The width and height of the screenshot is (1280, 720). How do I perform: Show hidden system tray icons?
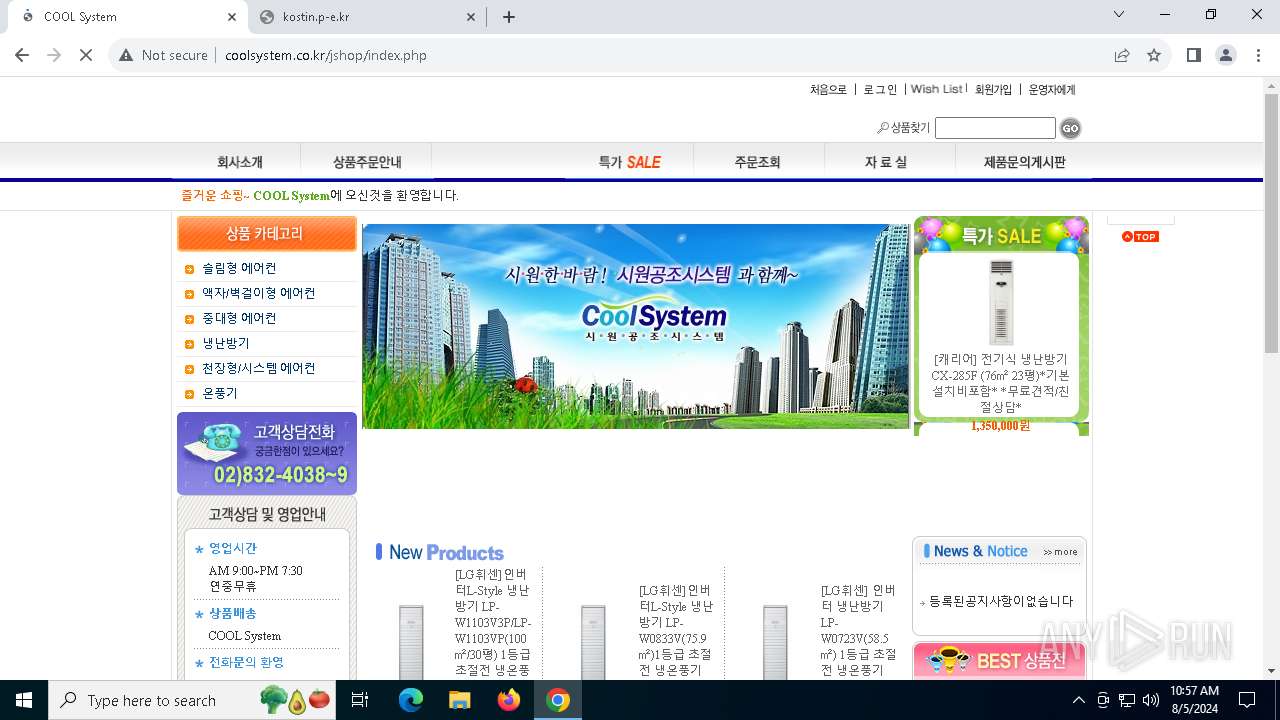point(1078,700)
